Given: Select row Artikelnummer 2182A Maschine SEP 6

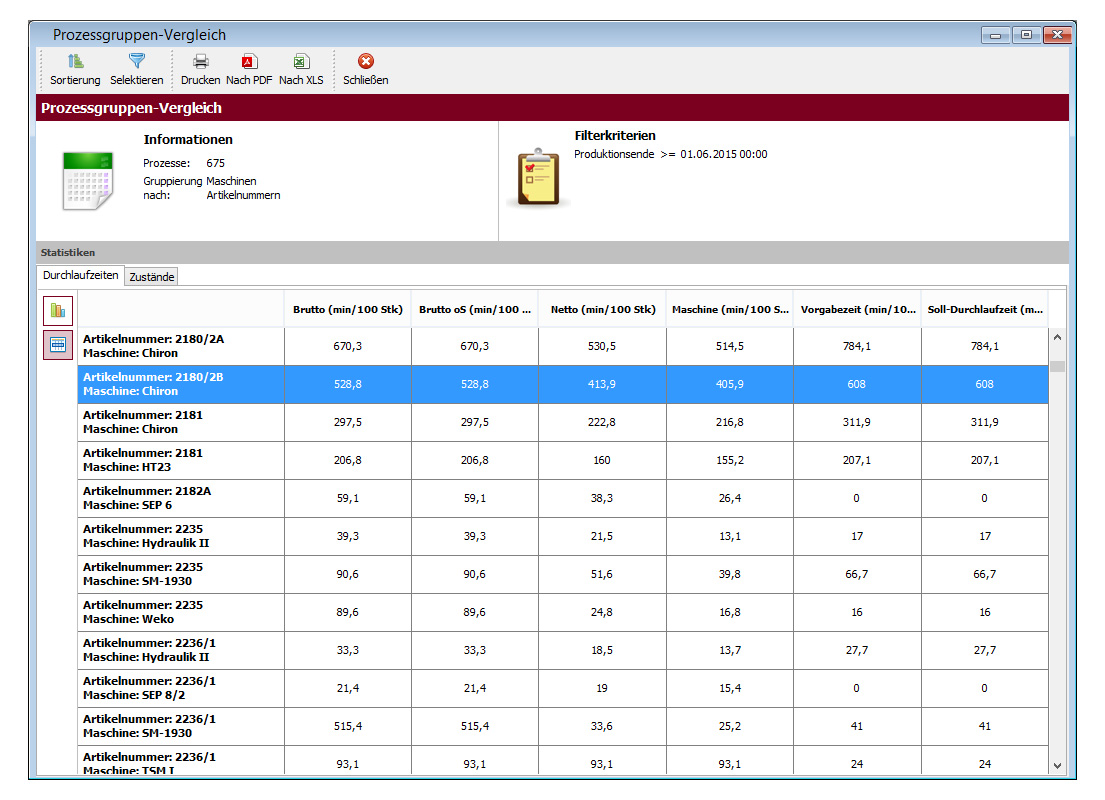Looking at the screenshot, I should tap(563, 498).
